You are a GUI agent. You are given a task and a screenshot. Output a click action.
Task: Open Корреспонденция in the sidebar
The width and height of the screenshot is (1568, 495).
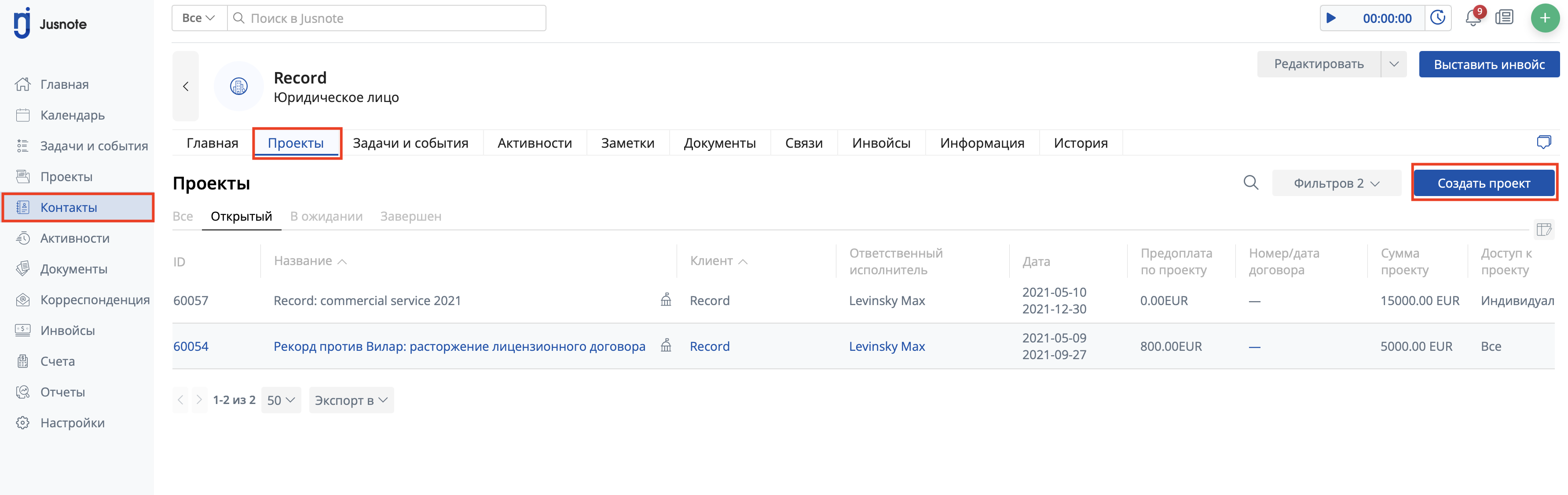click(94, 300)
